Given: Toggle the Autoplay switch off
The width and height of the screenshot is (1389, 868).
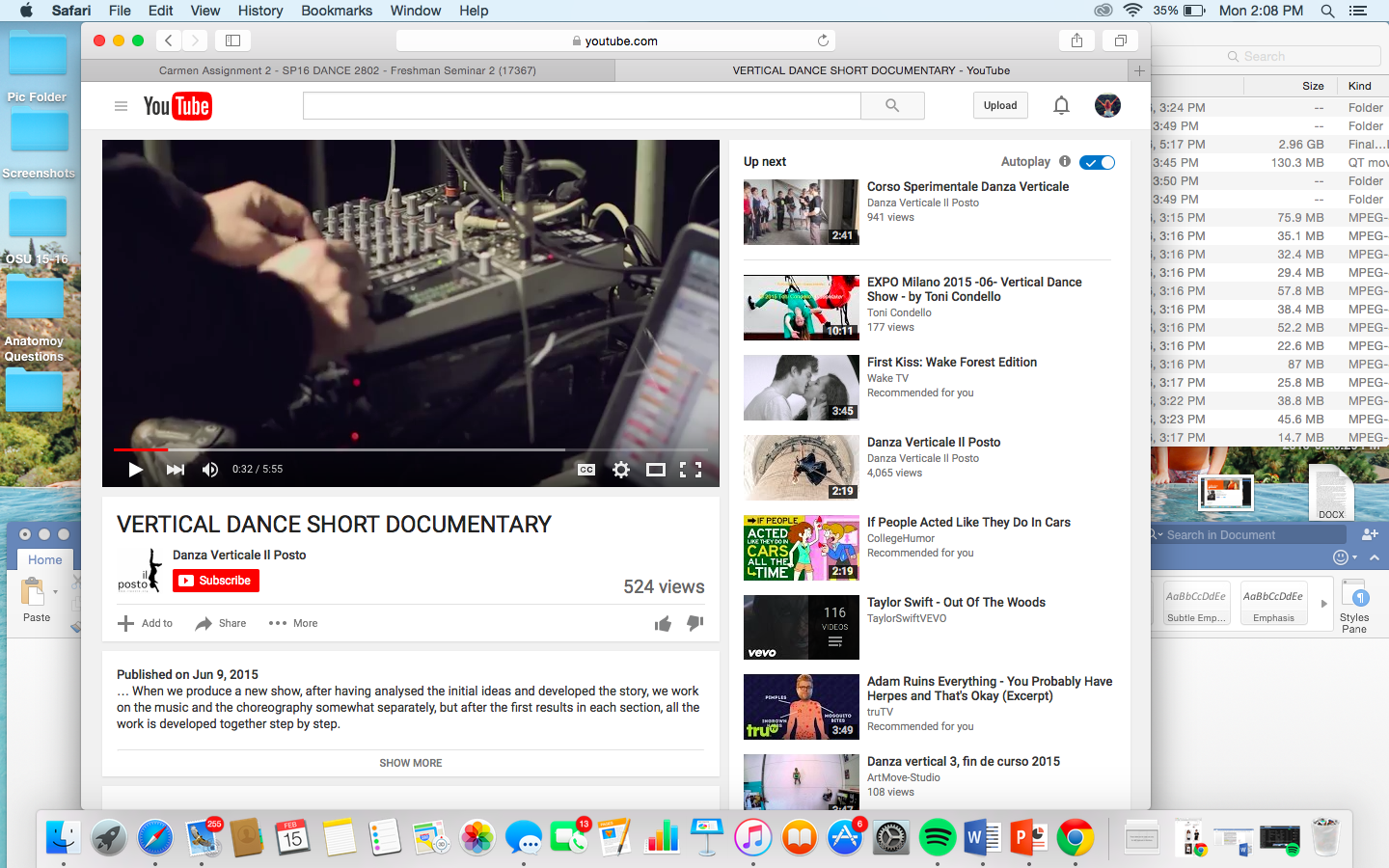Looking at the screenshot, I should [x=1097, y=162].
